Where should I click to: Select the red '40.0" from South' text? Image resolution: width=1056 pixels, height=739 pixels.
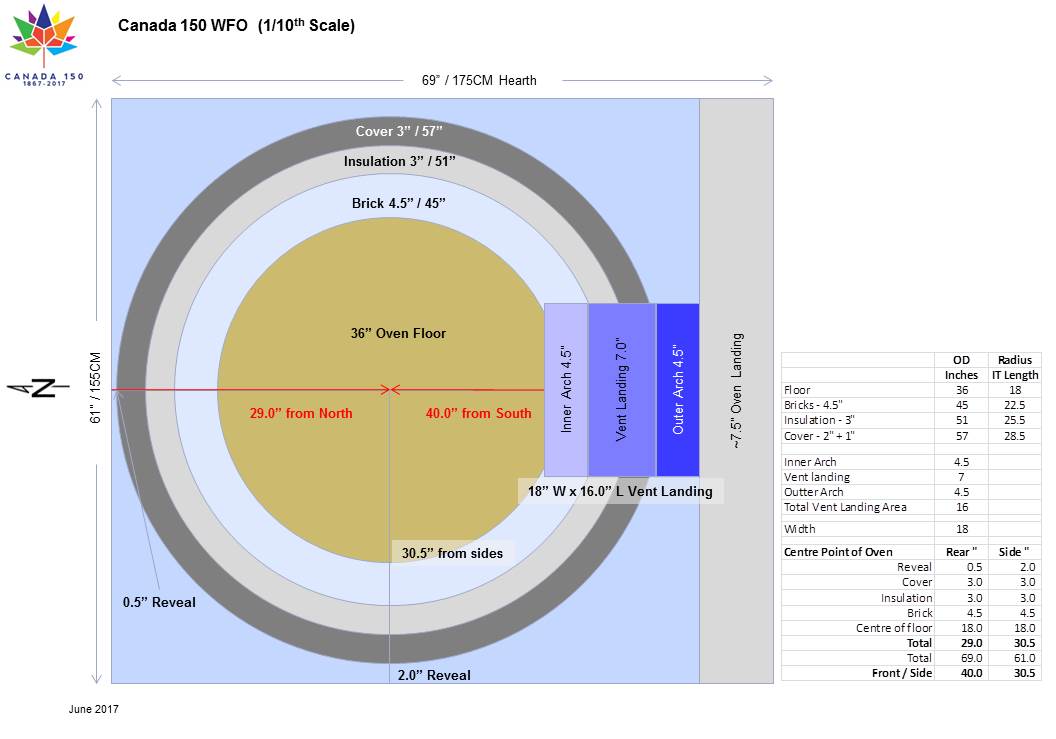point(478,413)
